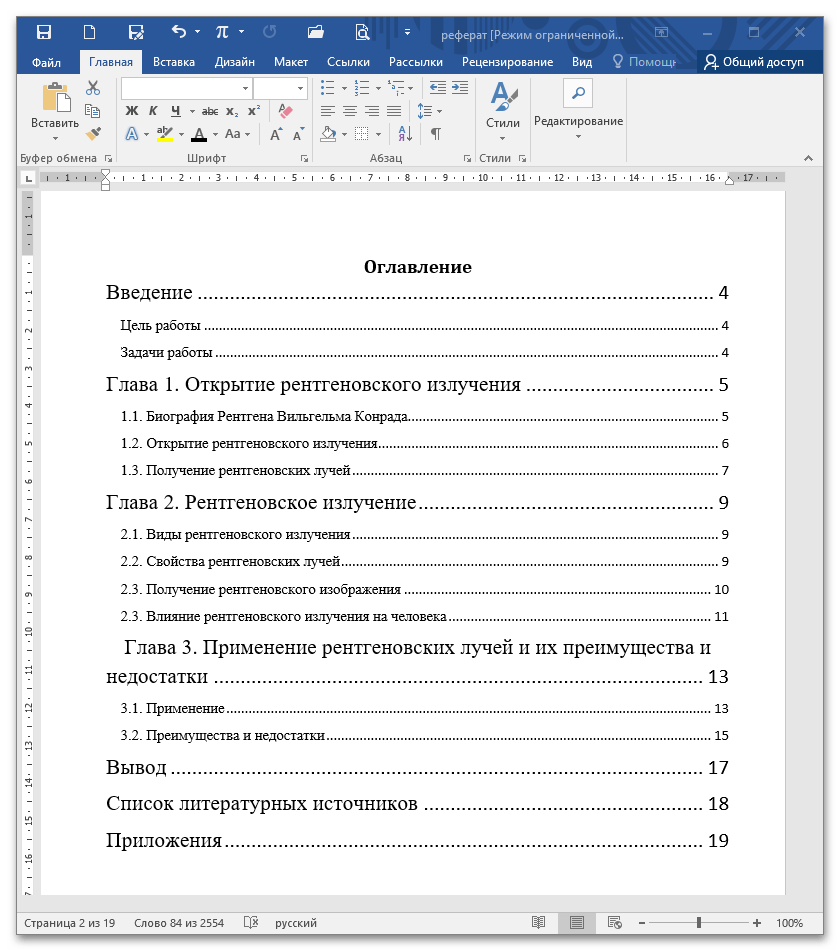Sort the selected text alphabetically

pos(406,134)
